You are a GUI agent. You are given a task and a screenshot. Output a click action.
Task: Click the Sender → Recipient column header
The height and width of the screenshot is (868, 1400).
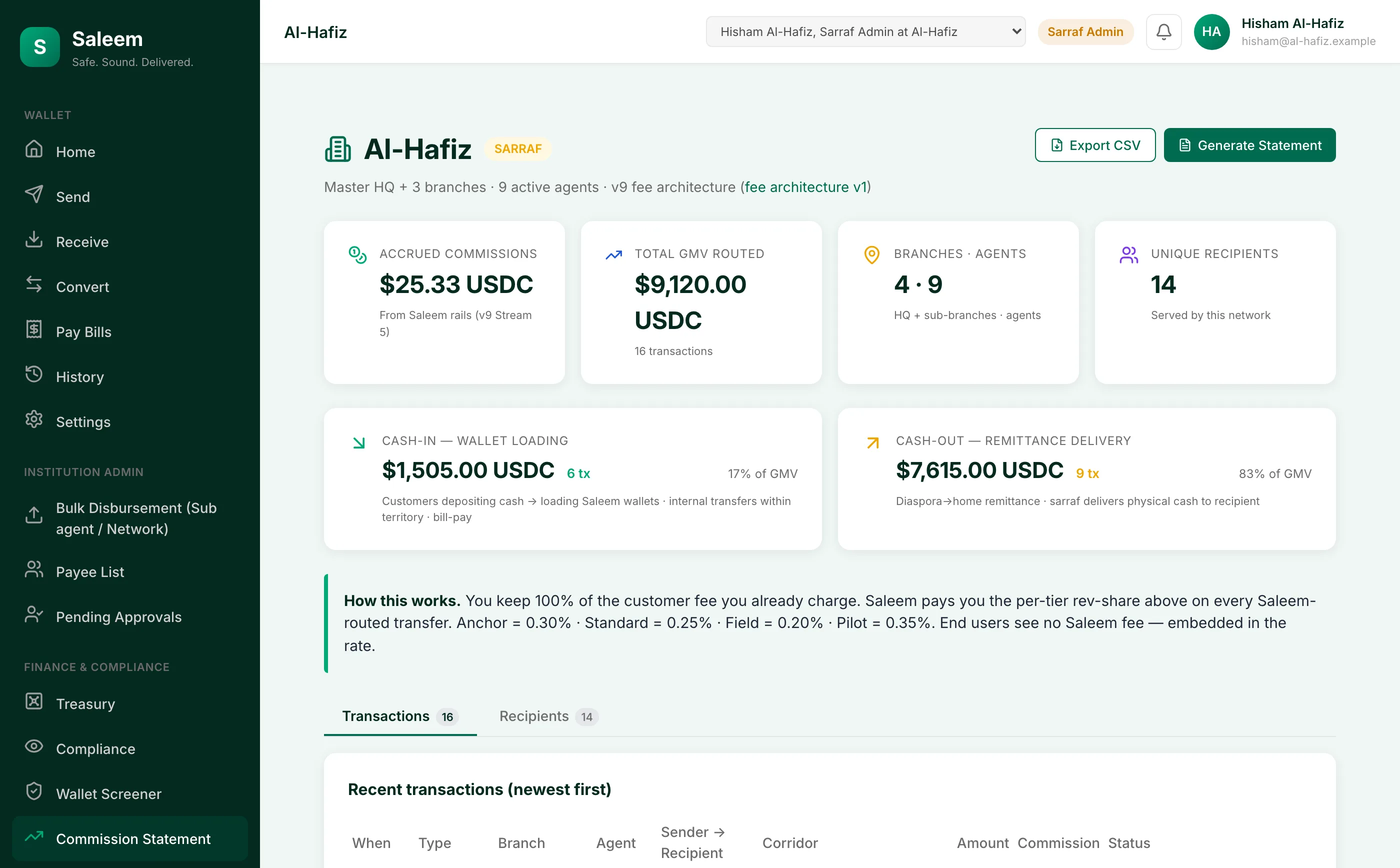point(693,842)
